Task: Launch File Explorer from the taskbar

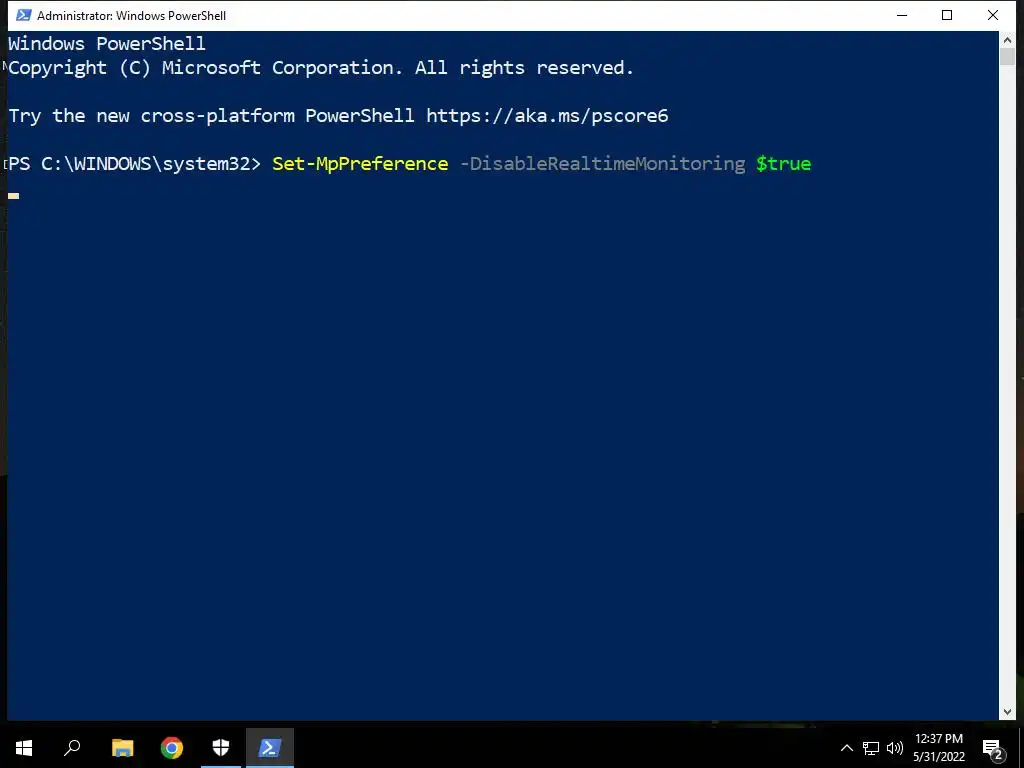Action: [122, 748]
